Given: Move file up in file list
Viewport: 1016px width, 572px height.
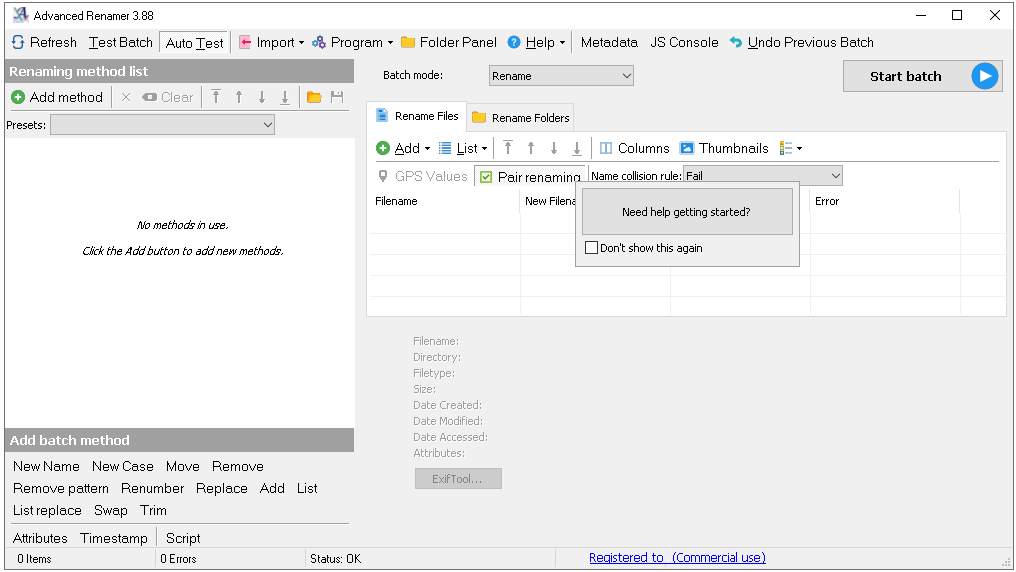Looking at the screenshot, I should click(x=531, y=148).
